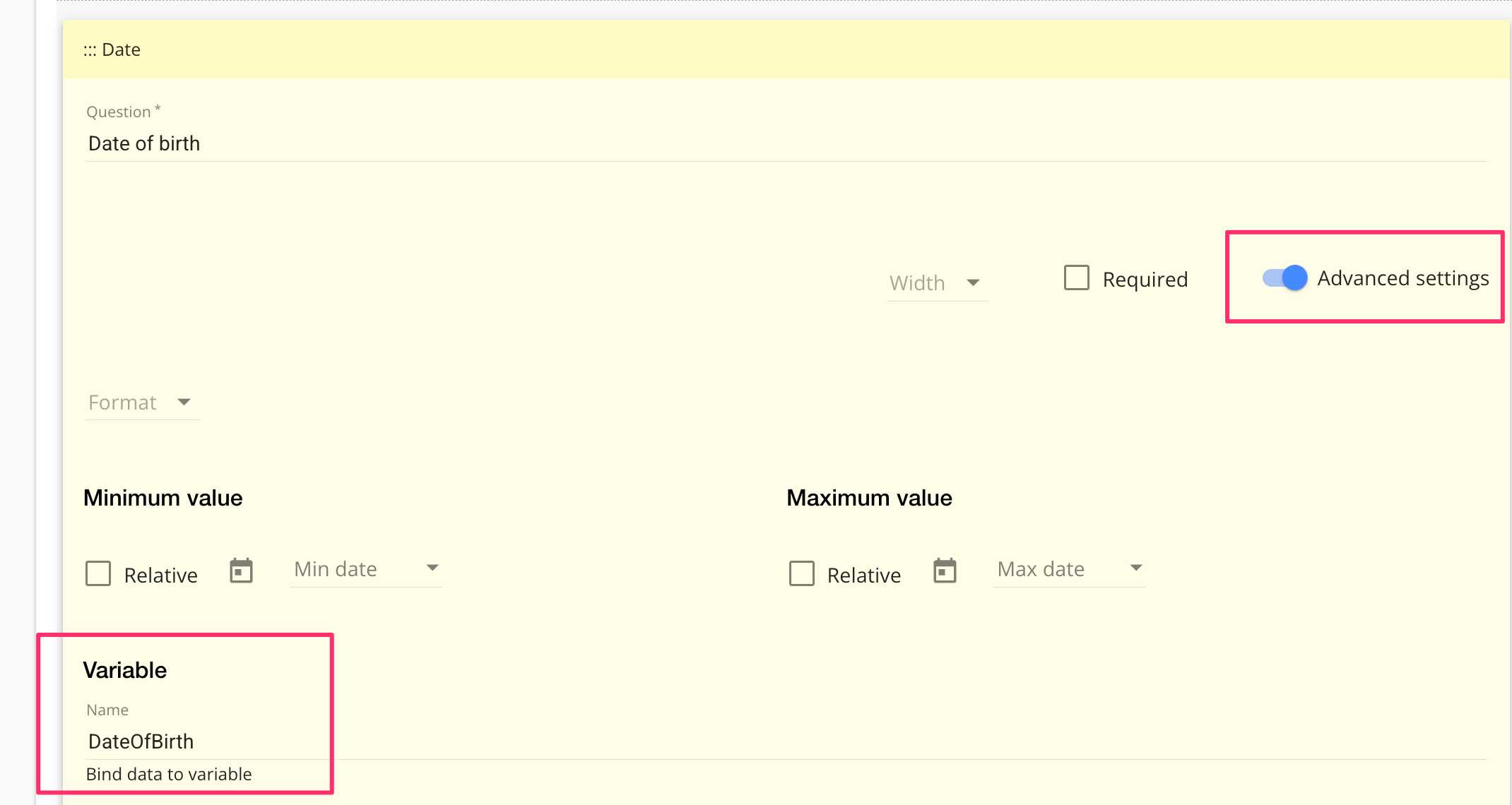Open the Width dropdown
1512x805 pixels.
point(937,283)
